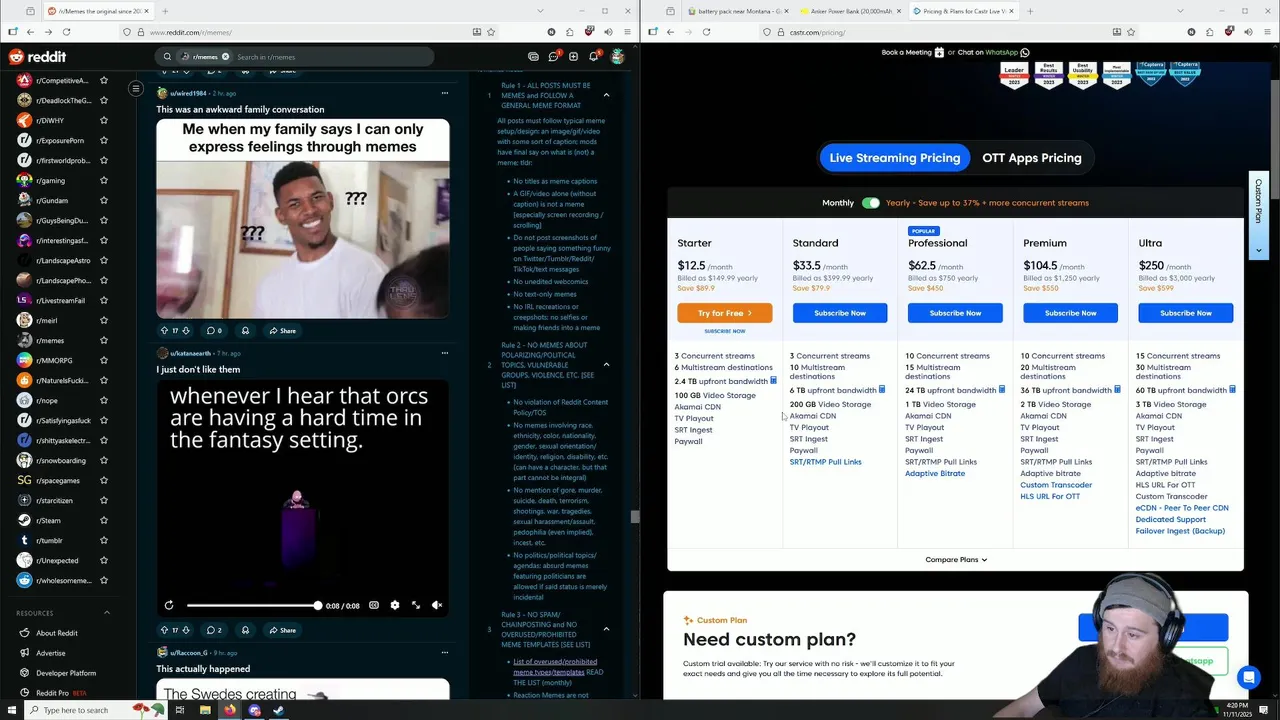
Task: Click the video progress slider in orcs post
Action: click(x=253, y=605)
